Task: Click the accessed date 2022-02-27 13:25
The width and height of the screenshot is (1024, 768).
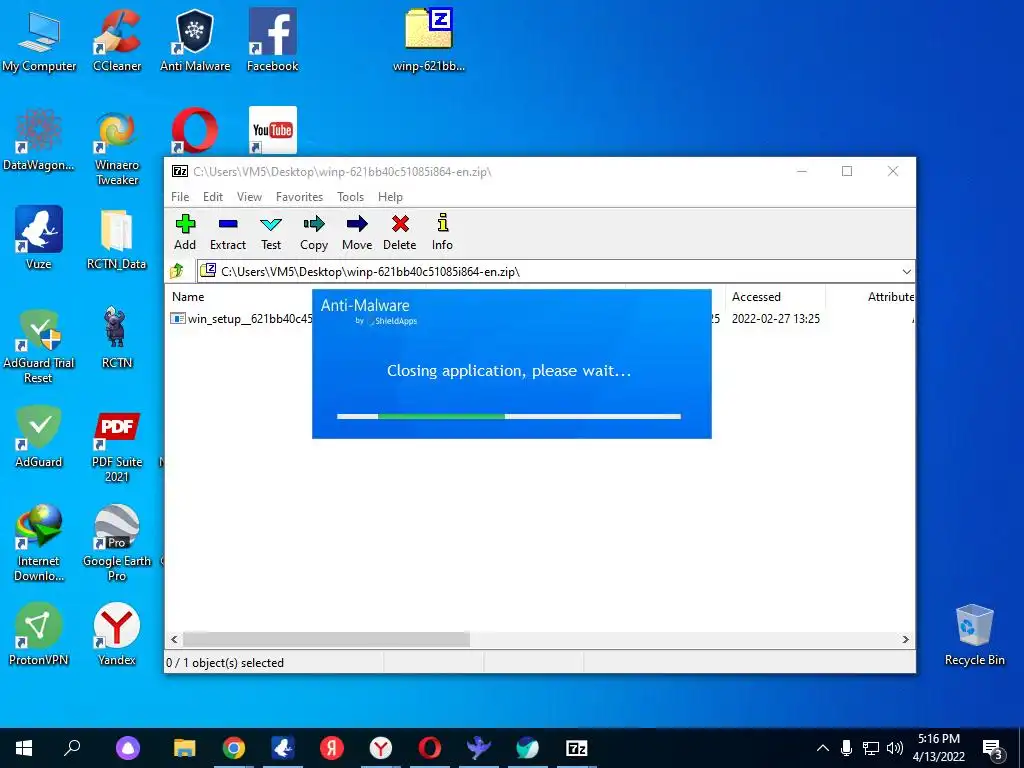Action: pyautogui.click(x=775, y=319)
